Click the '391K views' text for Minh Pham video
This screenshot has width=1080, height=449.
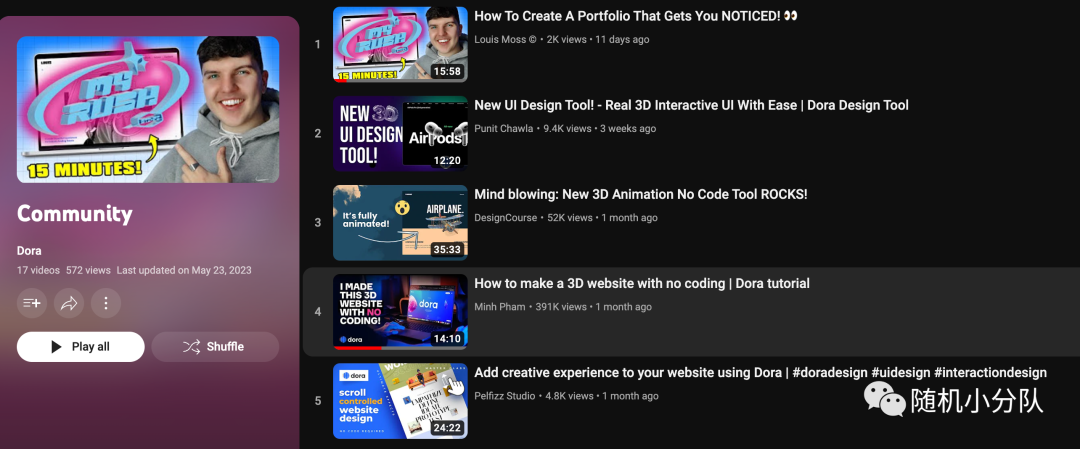pyautogui.click(x=561, y=306)
